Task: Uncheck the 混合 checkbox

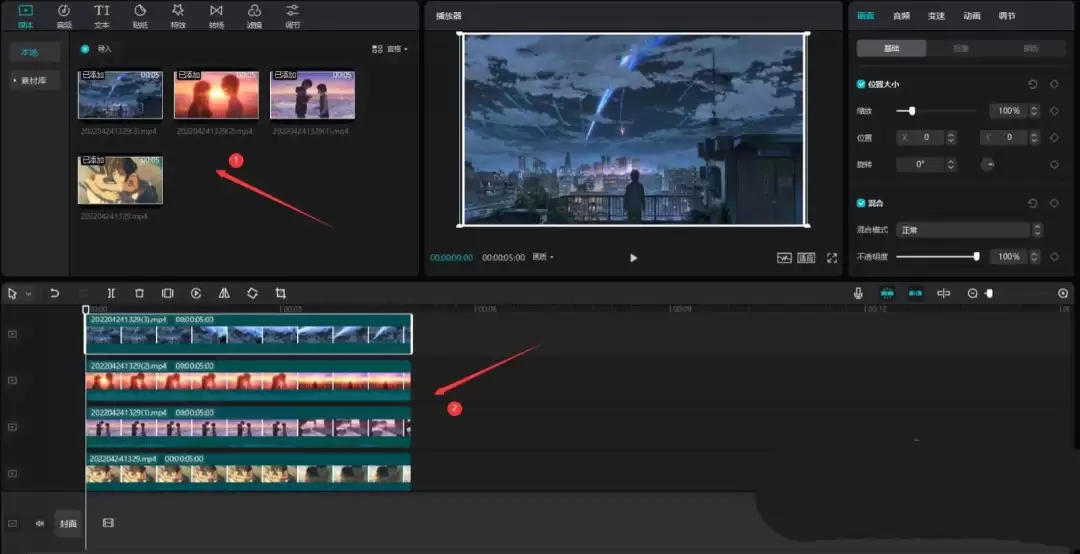Action: pyautogui.click(x=861, y=203)
